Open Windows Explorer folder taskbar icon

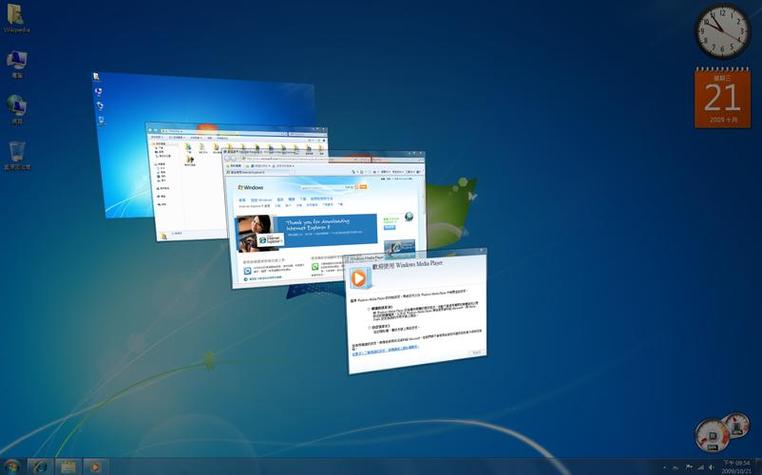[x=68, y=467]
